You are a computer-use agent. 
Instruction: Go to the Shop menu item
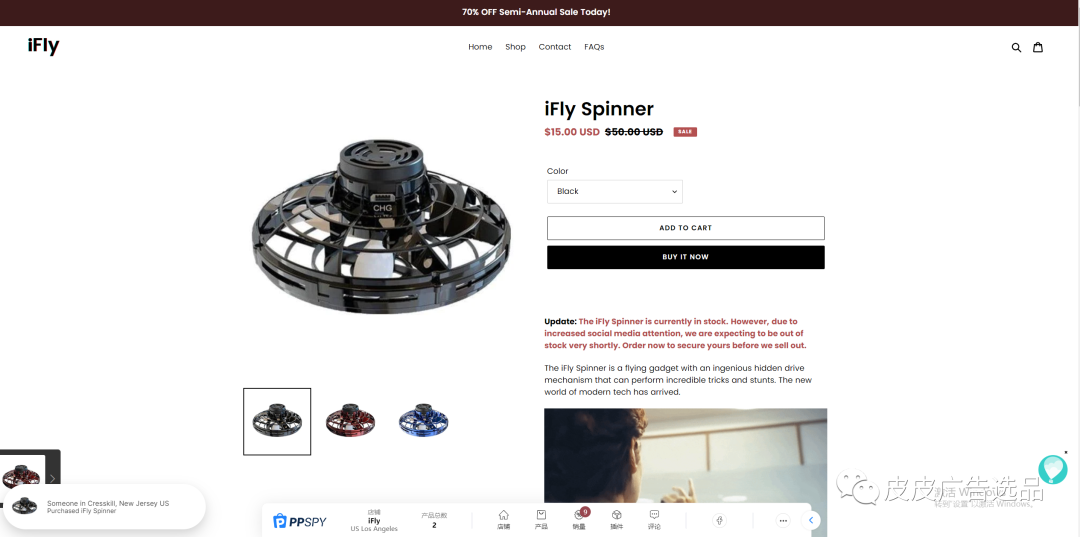pyautogui.click(x=515, y=47)
